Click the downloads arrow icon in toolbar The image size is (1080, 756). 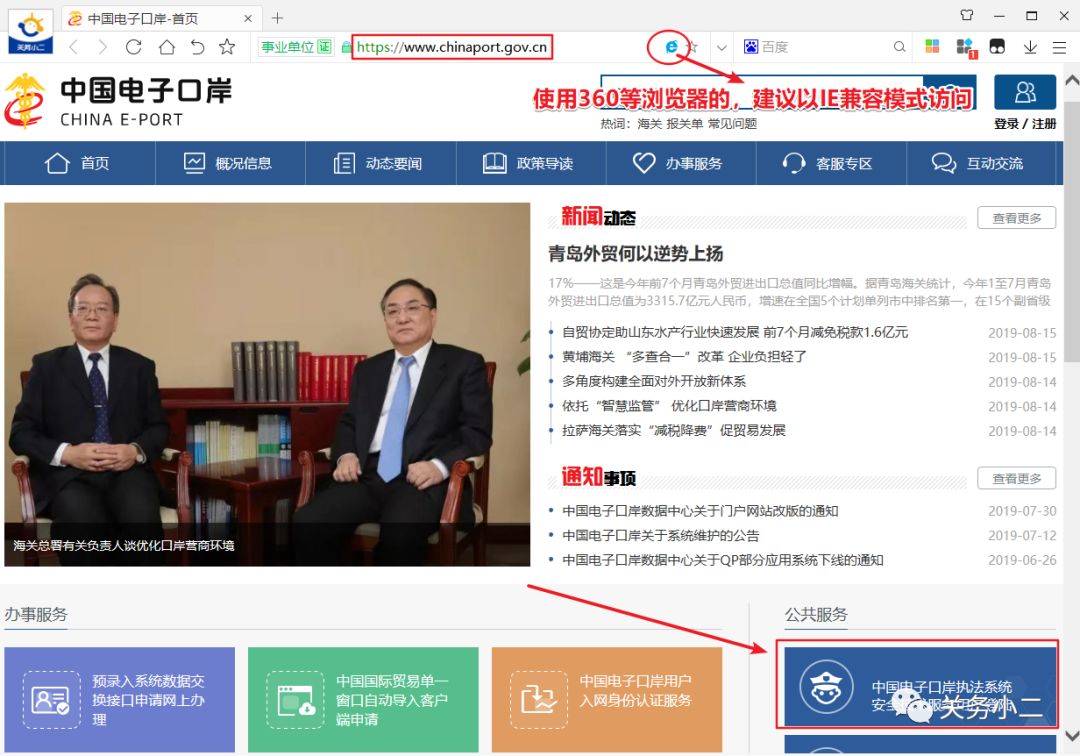tap(1030, 47)
